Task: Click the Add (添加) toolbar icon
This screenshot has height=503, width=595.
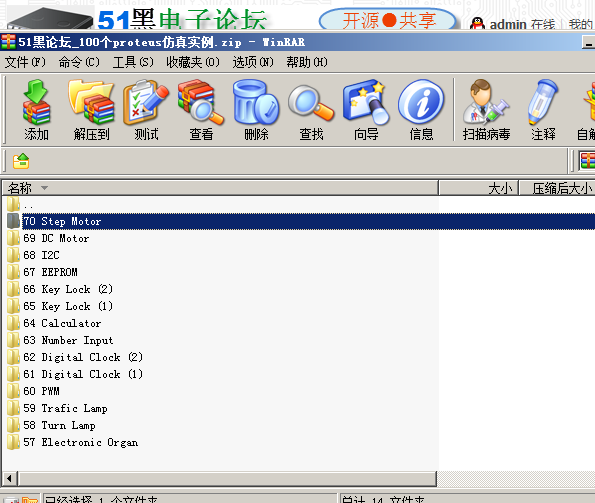Action: (36, 110)
